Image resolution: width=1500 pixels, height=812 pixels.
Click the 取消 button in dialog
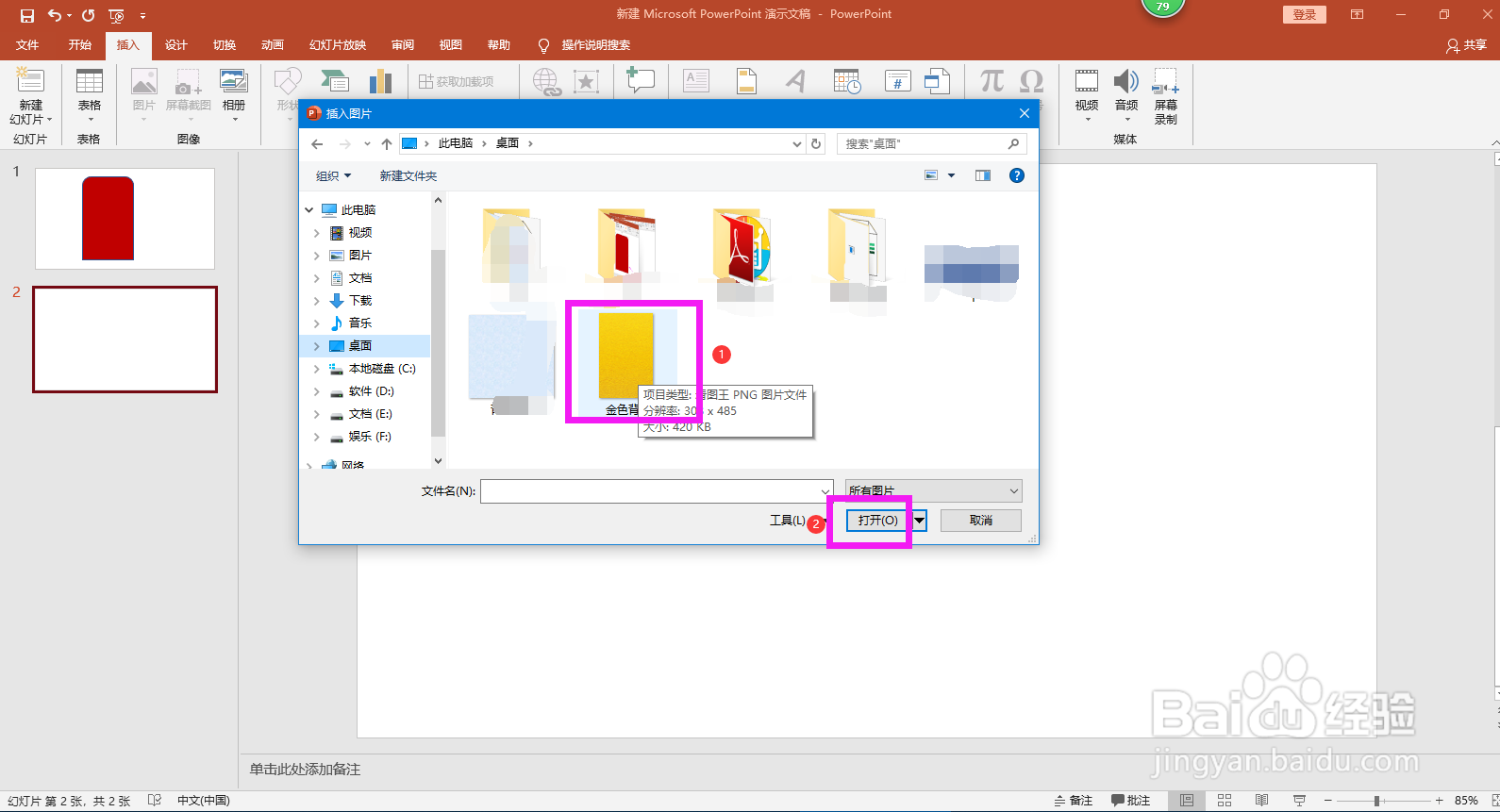981,521
